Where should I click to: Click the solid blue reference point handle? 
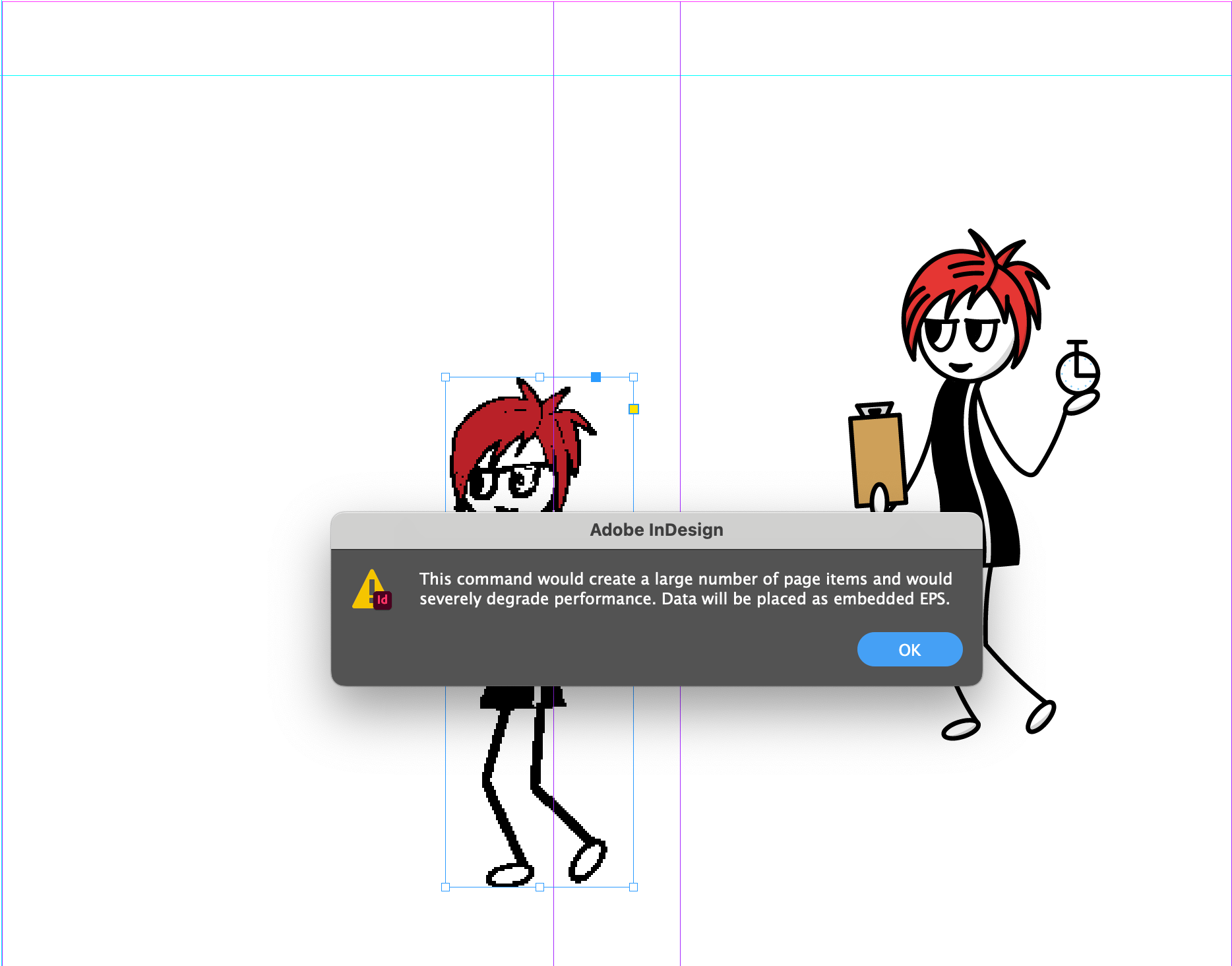pos(596,377)
